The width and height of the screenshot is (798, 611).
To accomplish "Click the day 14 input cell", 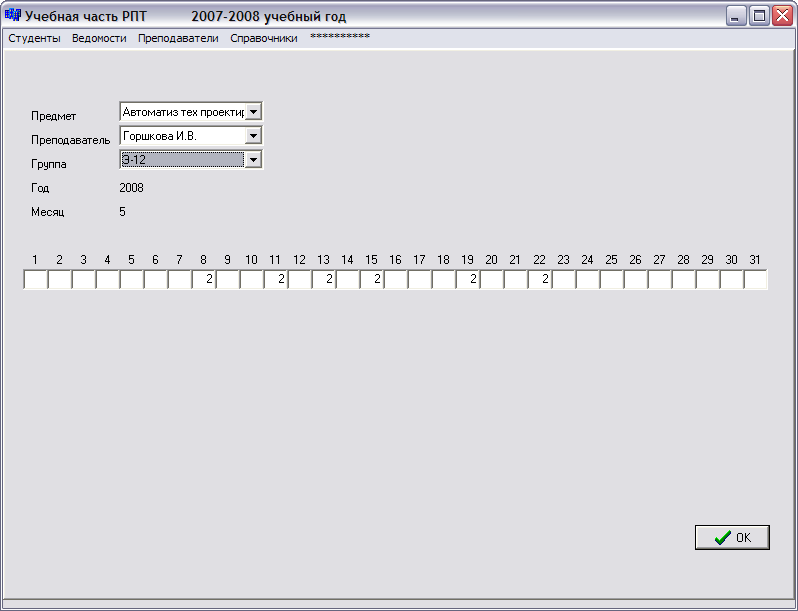I will [348, 279].
